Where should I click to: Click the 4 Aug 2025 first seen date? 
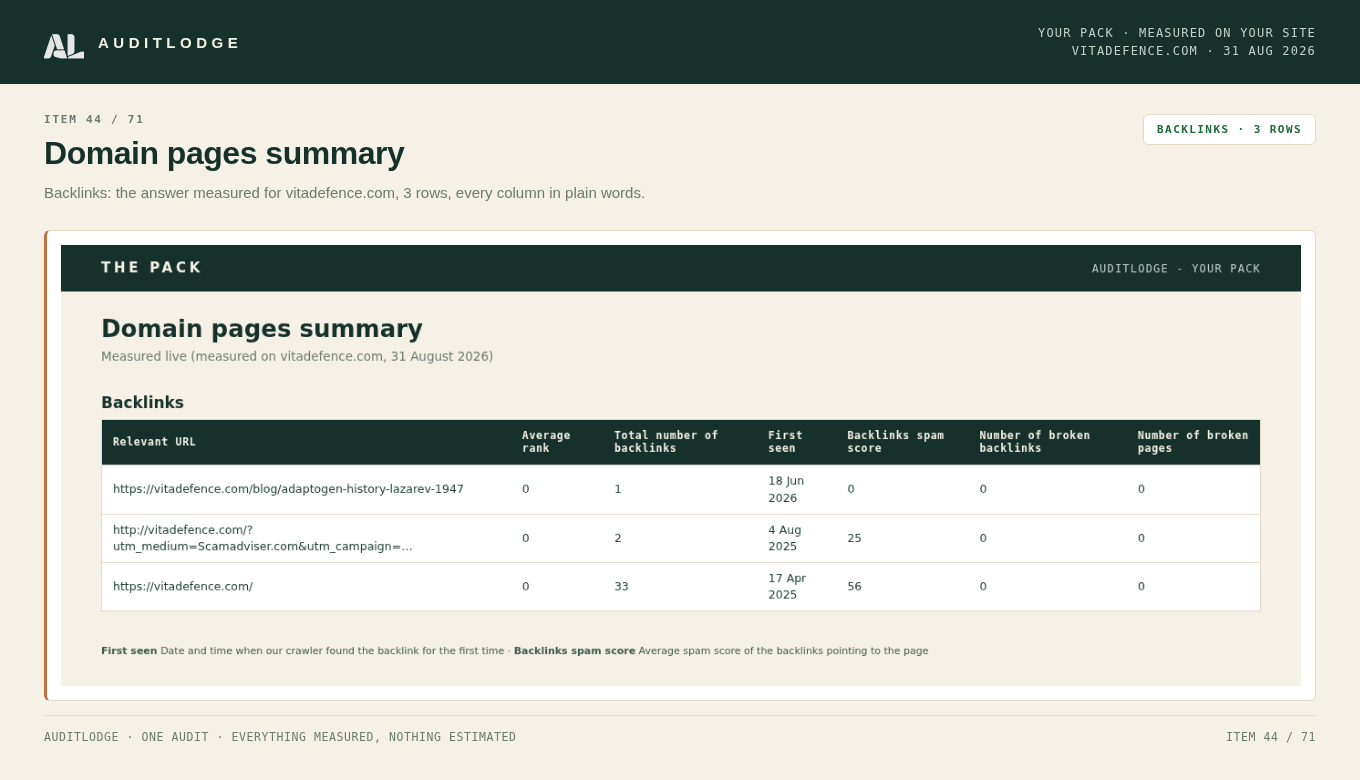[x=785, y=538]
